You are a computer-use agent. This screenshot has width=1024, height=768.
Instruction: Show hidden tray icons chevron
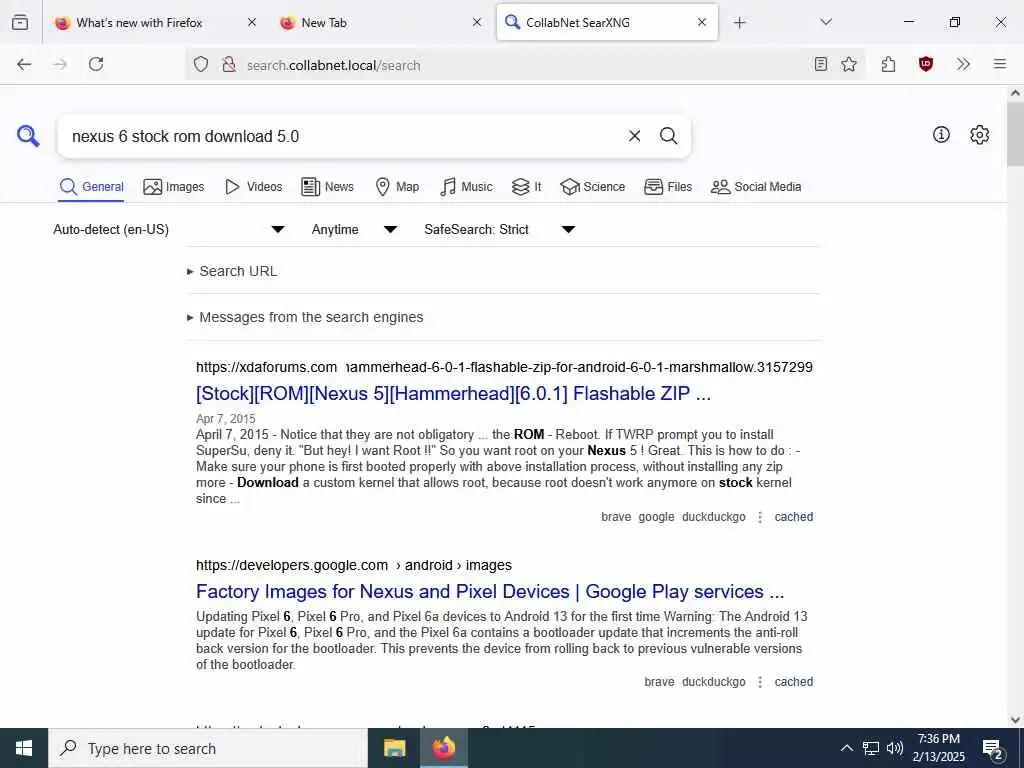tap(846, 748)
